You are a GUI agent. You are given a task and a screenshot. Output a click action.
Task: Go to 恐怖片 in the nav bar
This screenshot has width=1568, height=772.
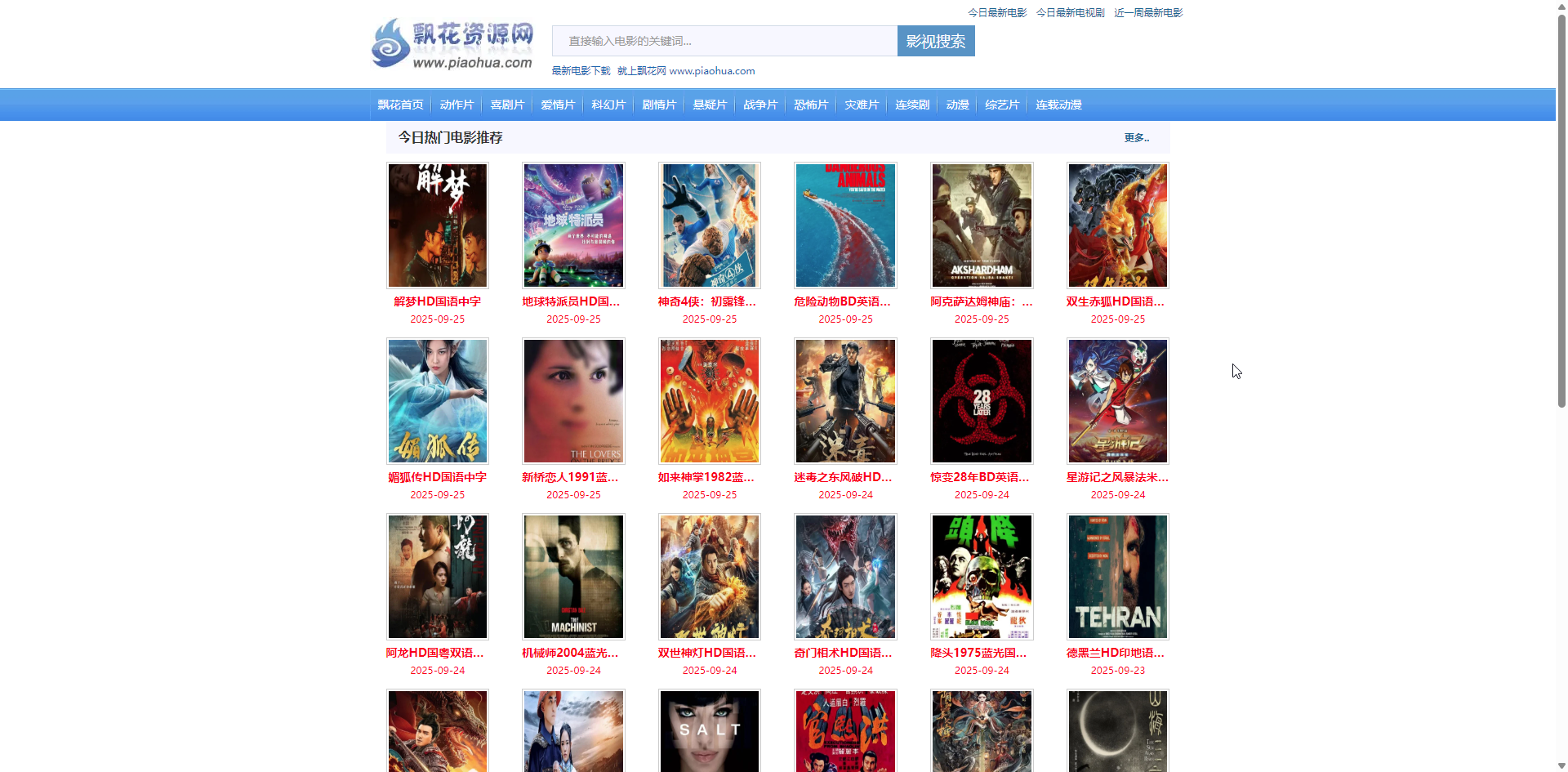point(810,105)
